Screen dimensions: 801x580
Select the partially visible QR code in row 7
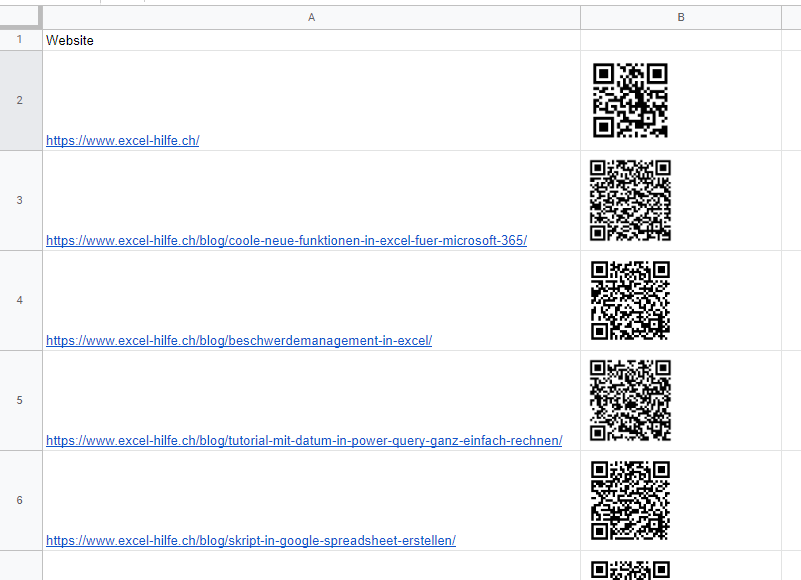(x=630, y=570)
